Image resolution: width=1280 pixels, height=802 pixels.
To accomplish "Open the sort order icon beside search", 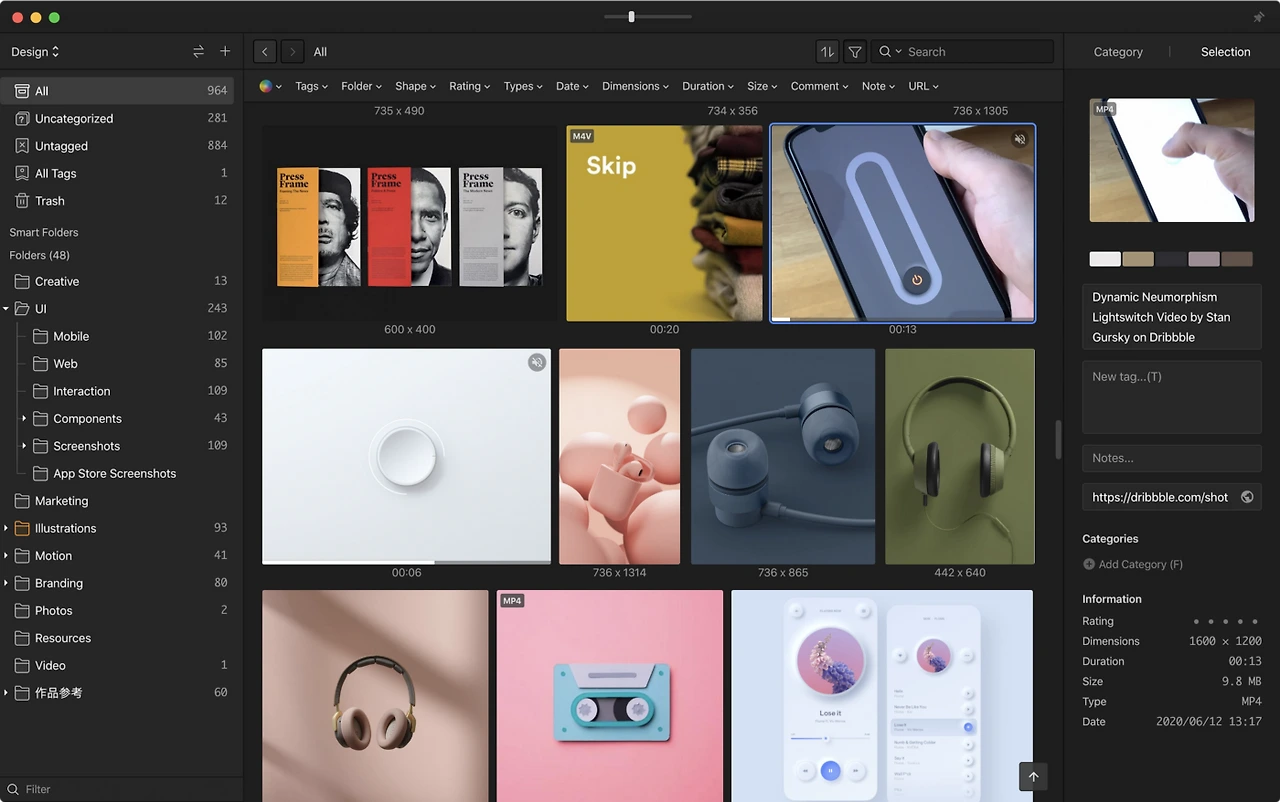I will 827,52.
